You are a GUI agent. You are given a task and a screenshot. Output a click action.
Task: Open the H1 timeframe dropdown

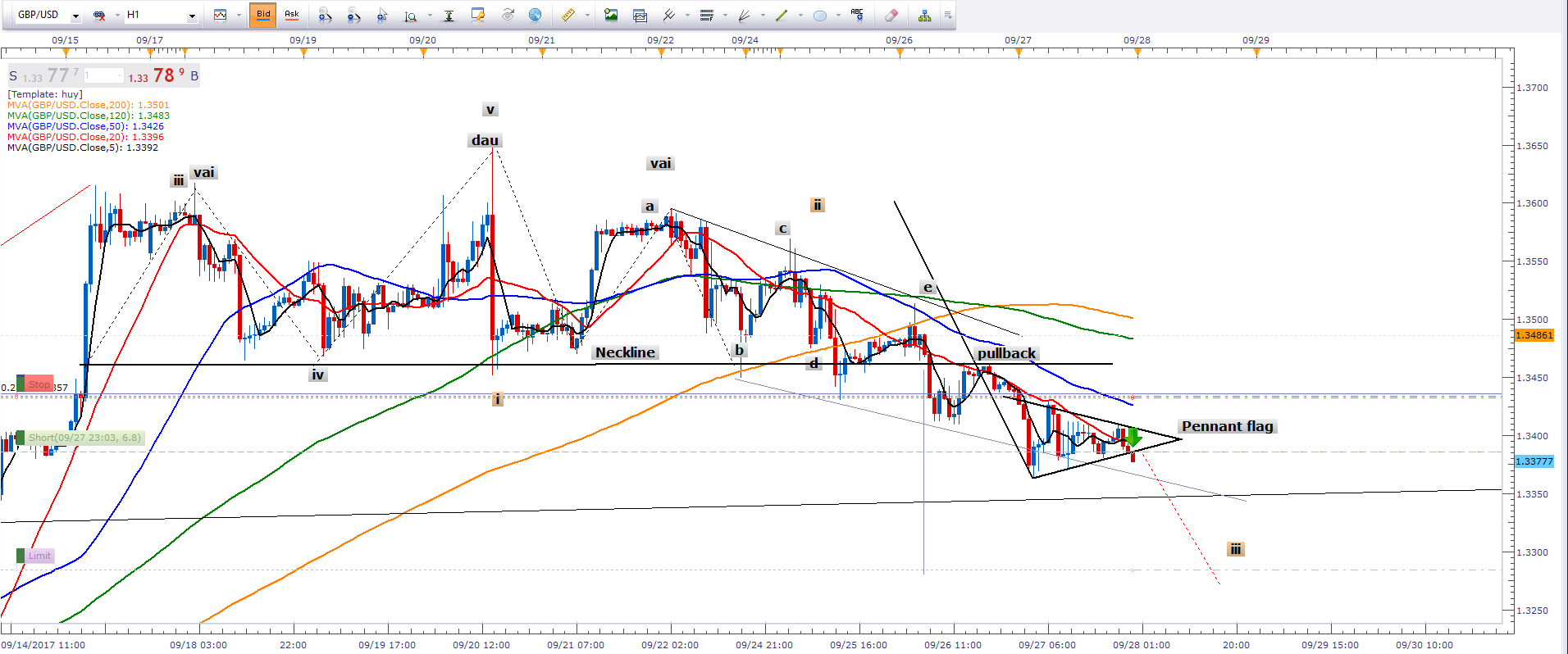click(x=192, y=16)
